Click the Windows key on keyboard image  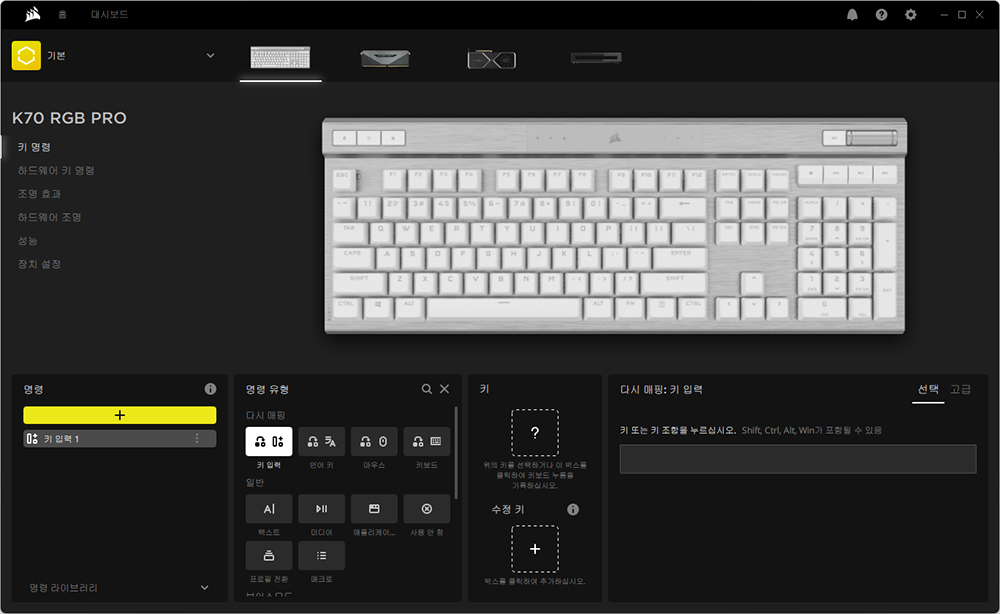click(378, 307)
